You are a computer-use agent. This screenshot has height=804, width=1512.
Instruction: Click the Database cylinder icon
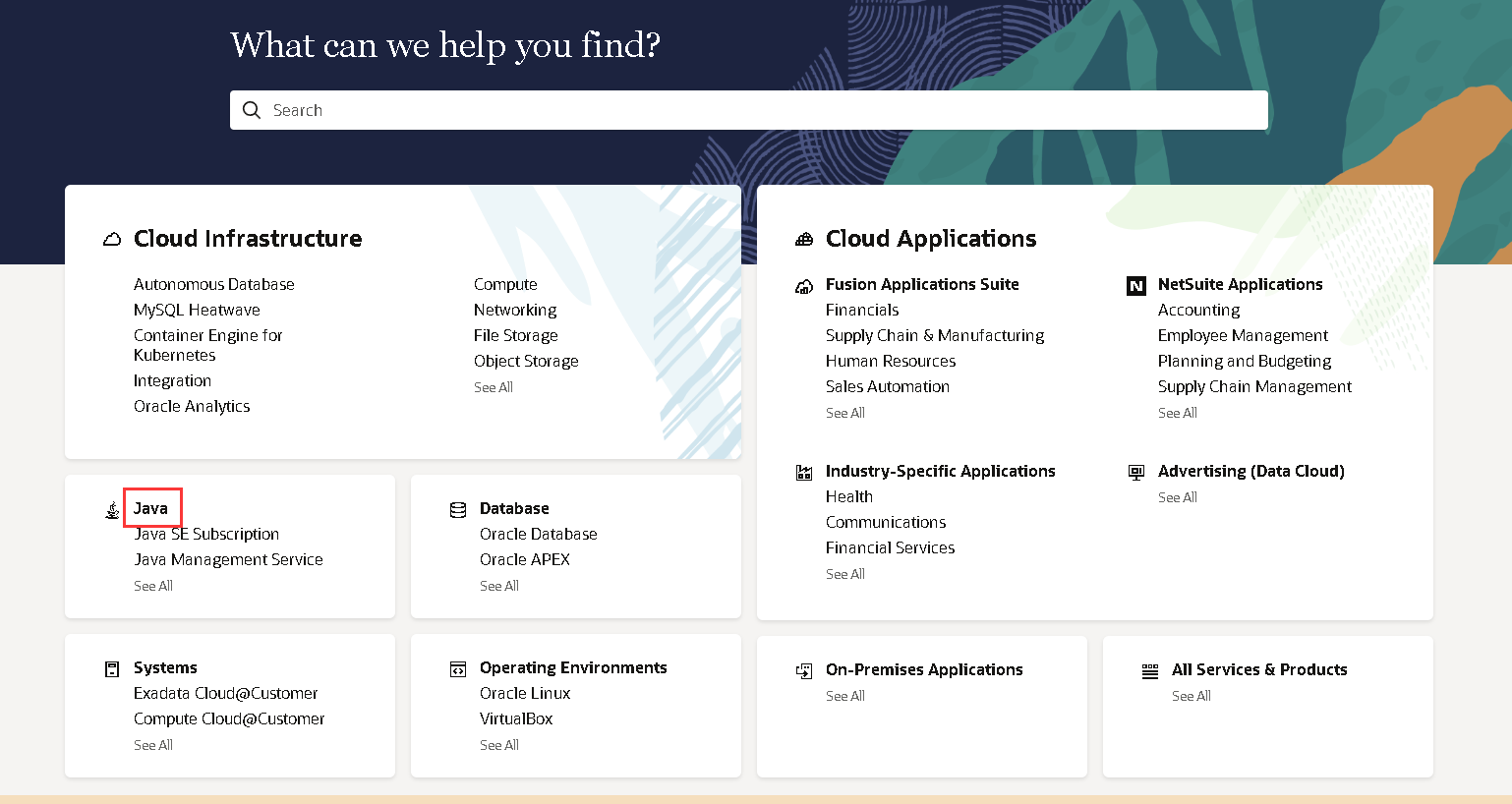458,509
